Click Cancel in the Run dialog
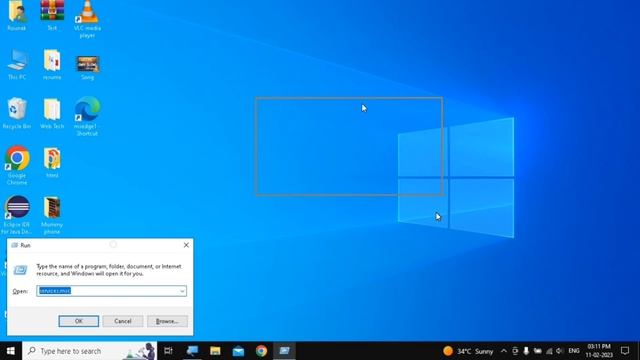 coord(123,321)
